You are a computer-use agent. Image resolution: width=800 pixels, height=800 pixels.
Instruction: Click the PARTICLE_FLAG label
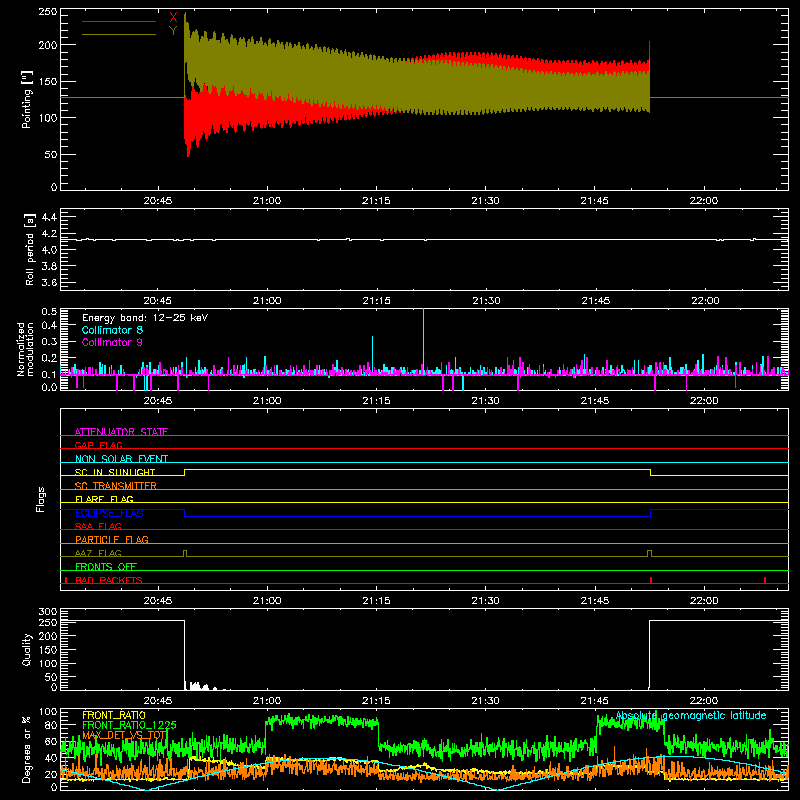point(112,539)
